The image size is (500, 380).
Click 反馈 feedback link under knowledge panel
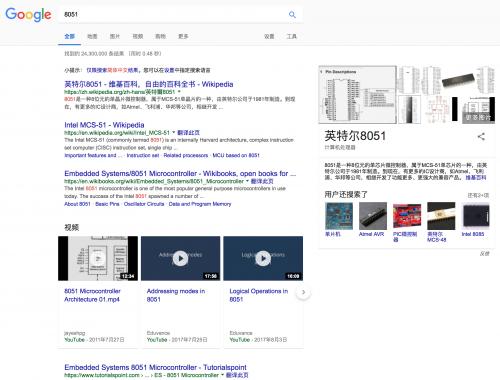[484, 254]
